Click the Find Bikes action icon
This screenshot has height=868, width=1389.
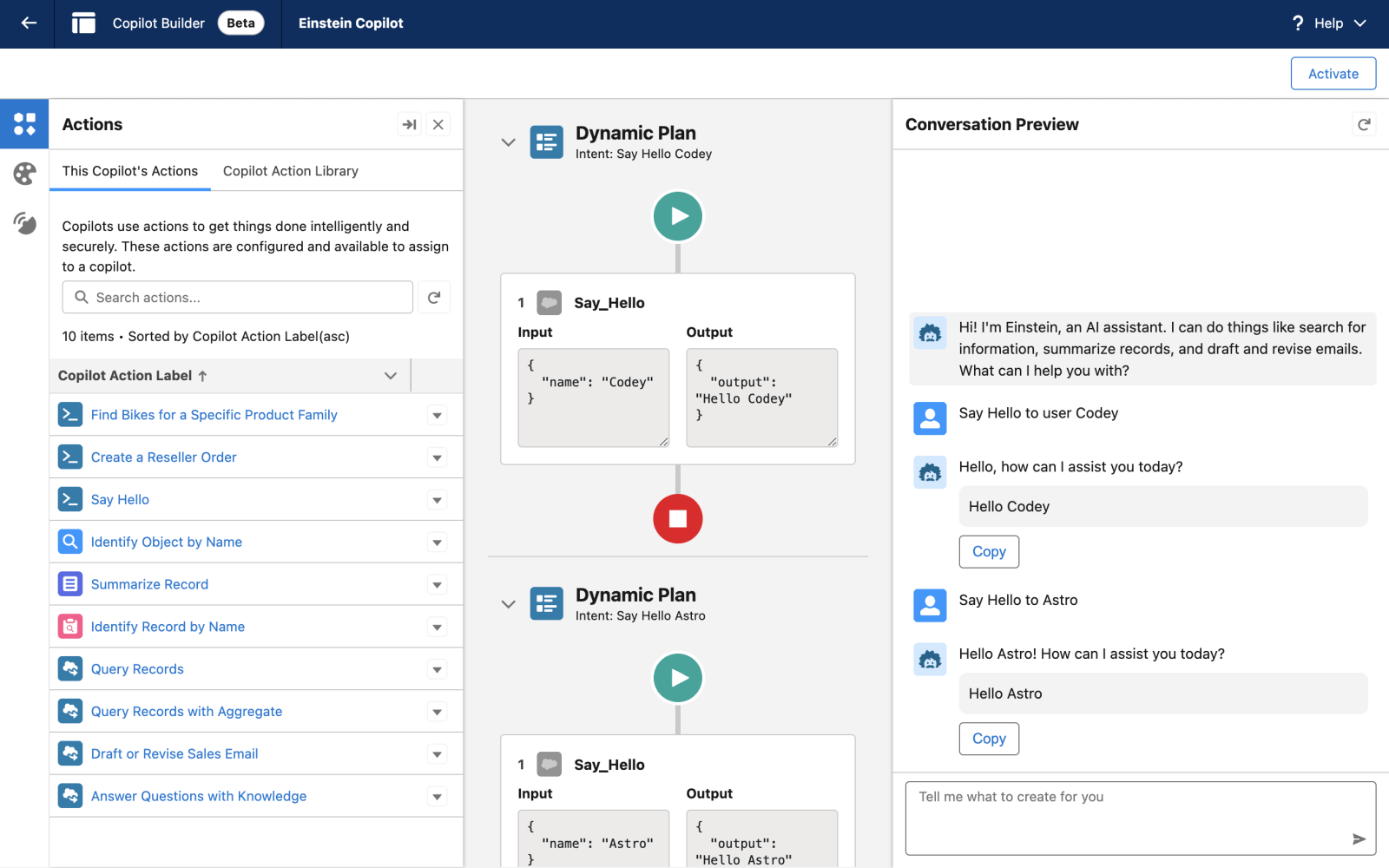[x=70, y=414]
